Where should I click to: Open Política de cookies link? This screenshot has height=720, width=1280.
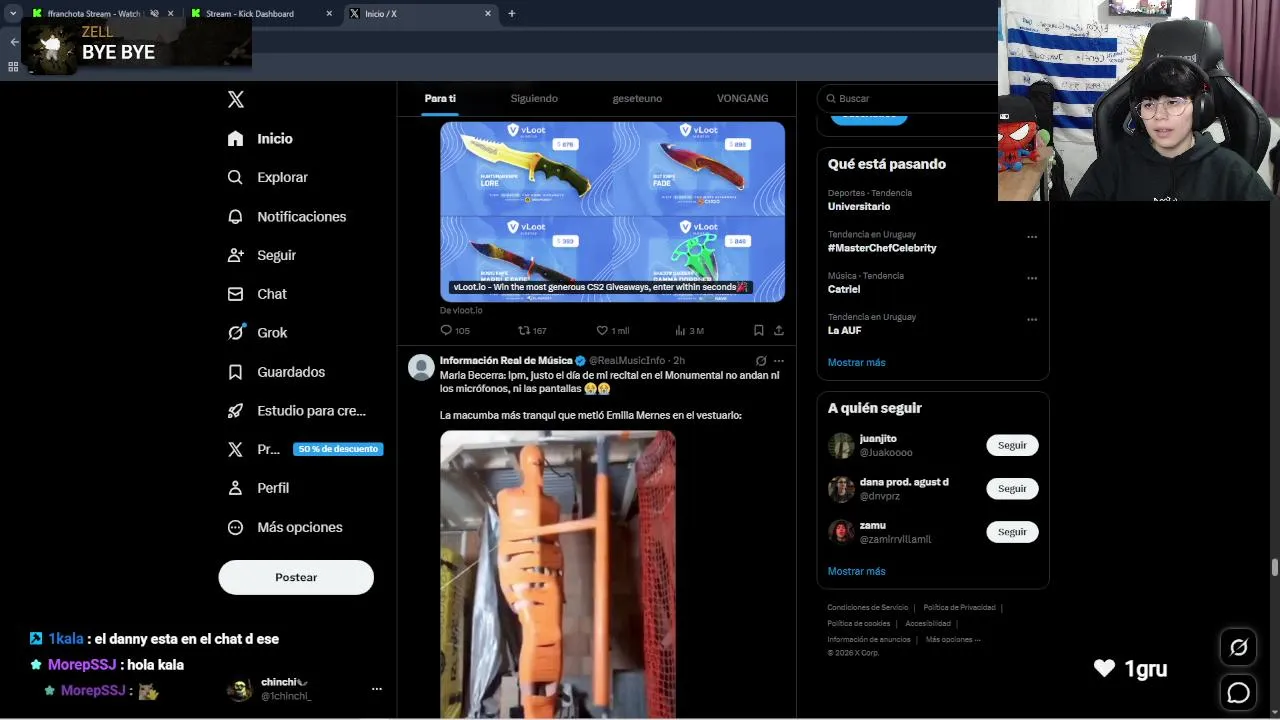coord(858,623)
